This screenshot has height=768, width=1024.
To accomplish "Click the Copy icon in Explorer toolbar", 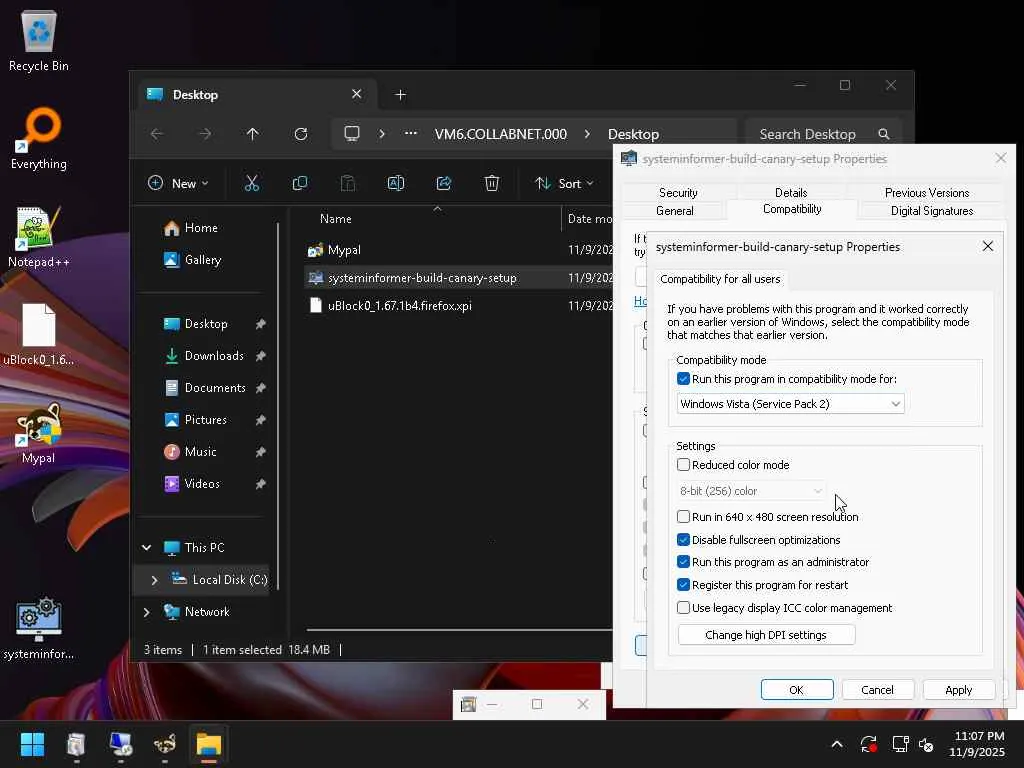I will pyautogui.click(x=300, y=184).
